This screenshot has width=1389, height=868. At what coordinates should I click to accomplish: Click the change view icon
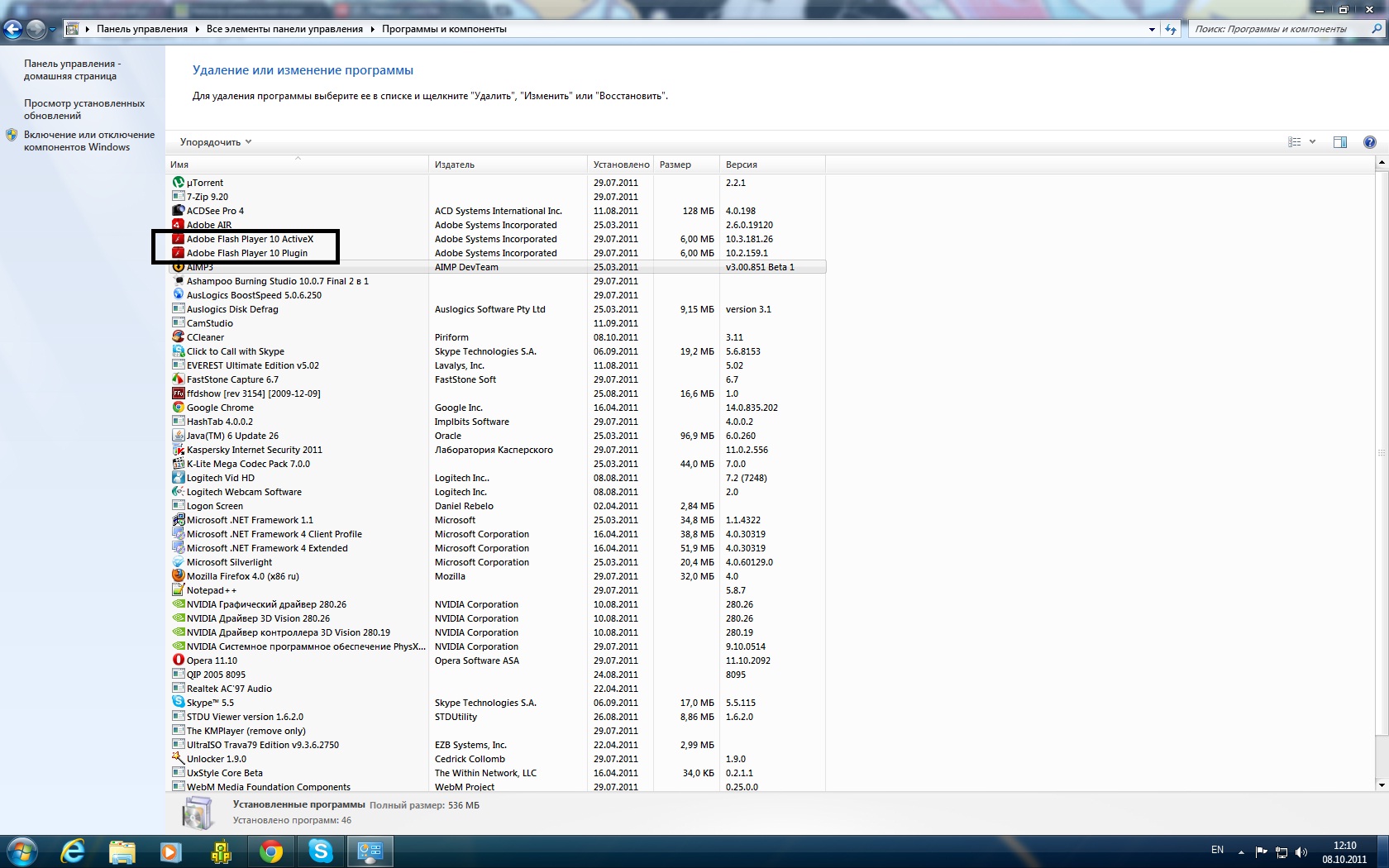tap(1295, 142)
